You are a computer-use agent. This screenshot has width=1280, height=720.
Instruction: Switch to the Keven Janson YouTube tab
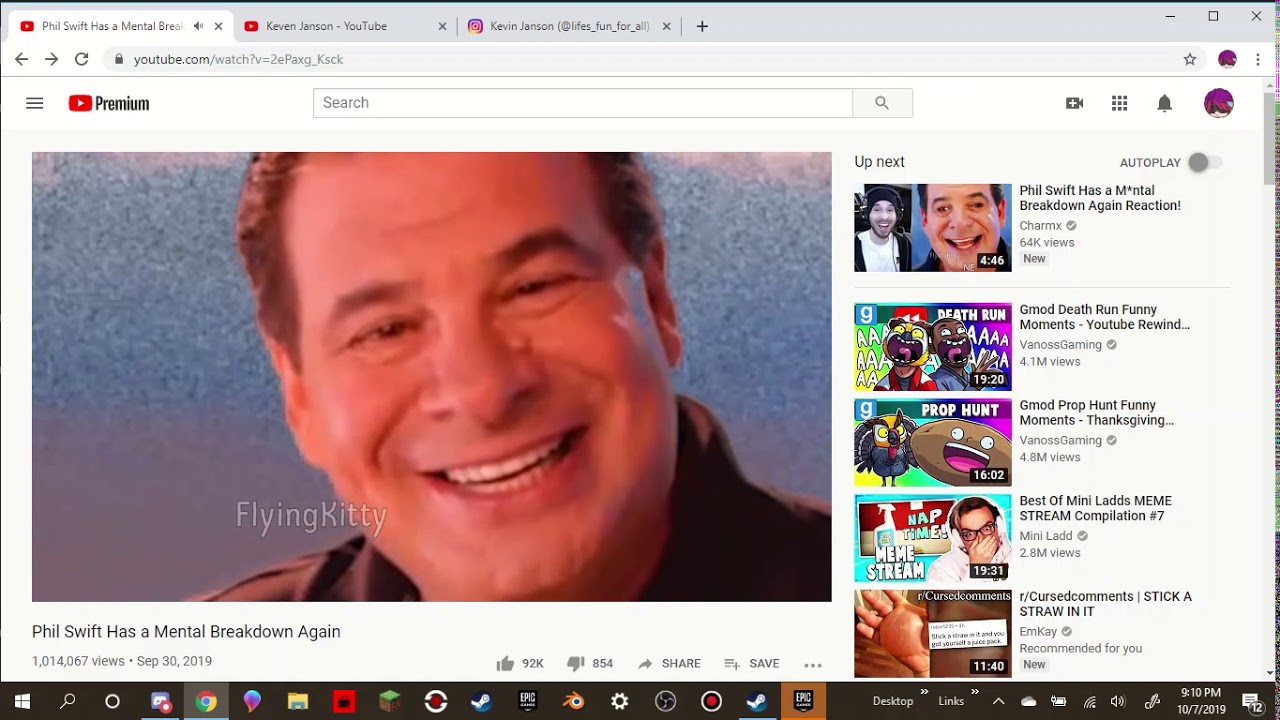(346, 26)
